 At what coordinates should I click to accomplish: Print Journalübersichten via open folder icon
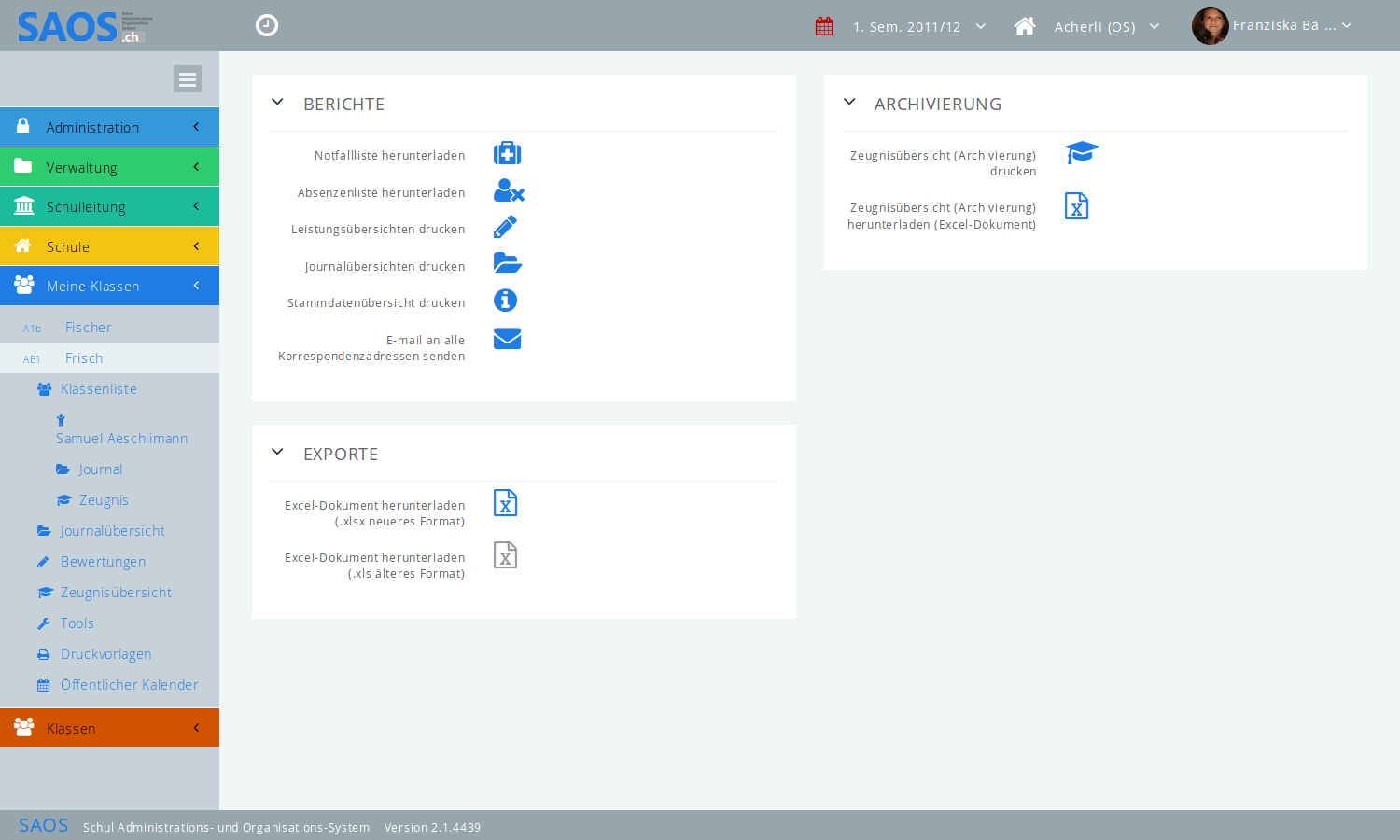[508, 263]
